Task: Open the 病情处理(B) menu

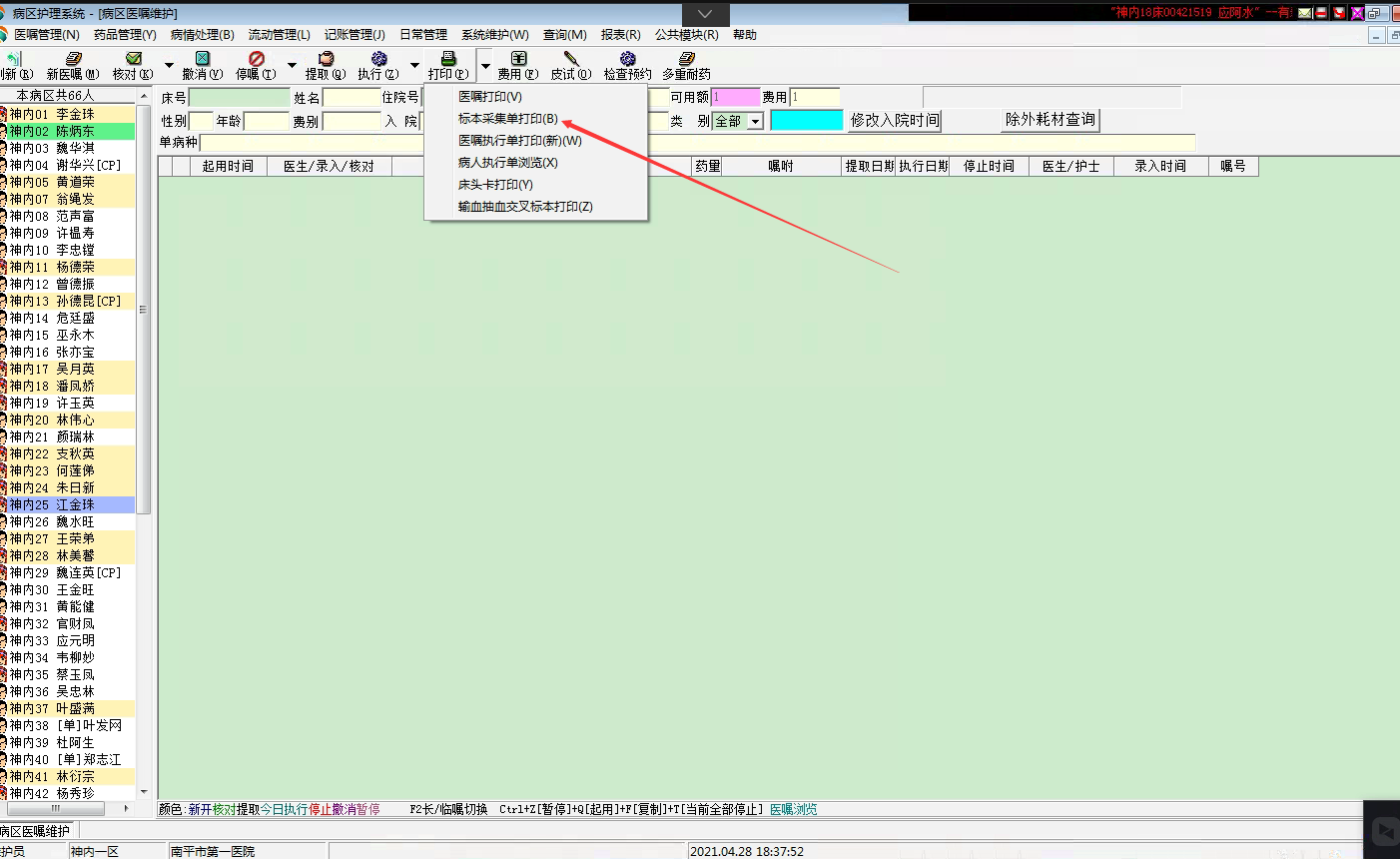Action: pyautogui.click(x=203, y=35)
